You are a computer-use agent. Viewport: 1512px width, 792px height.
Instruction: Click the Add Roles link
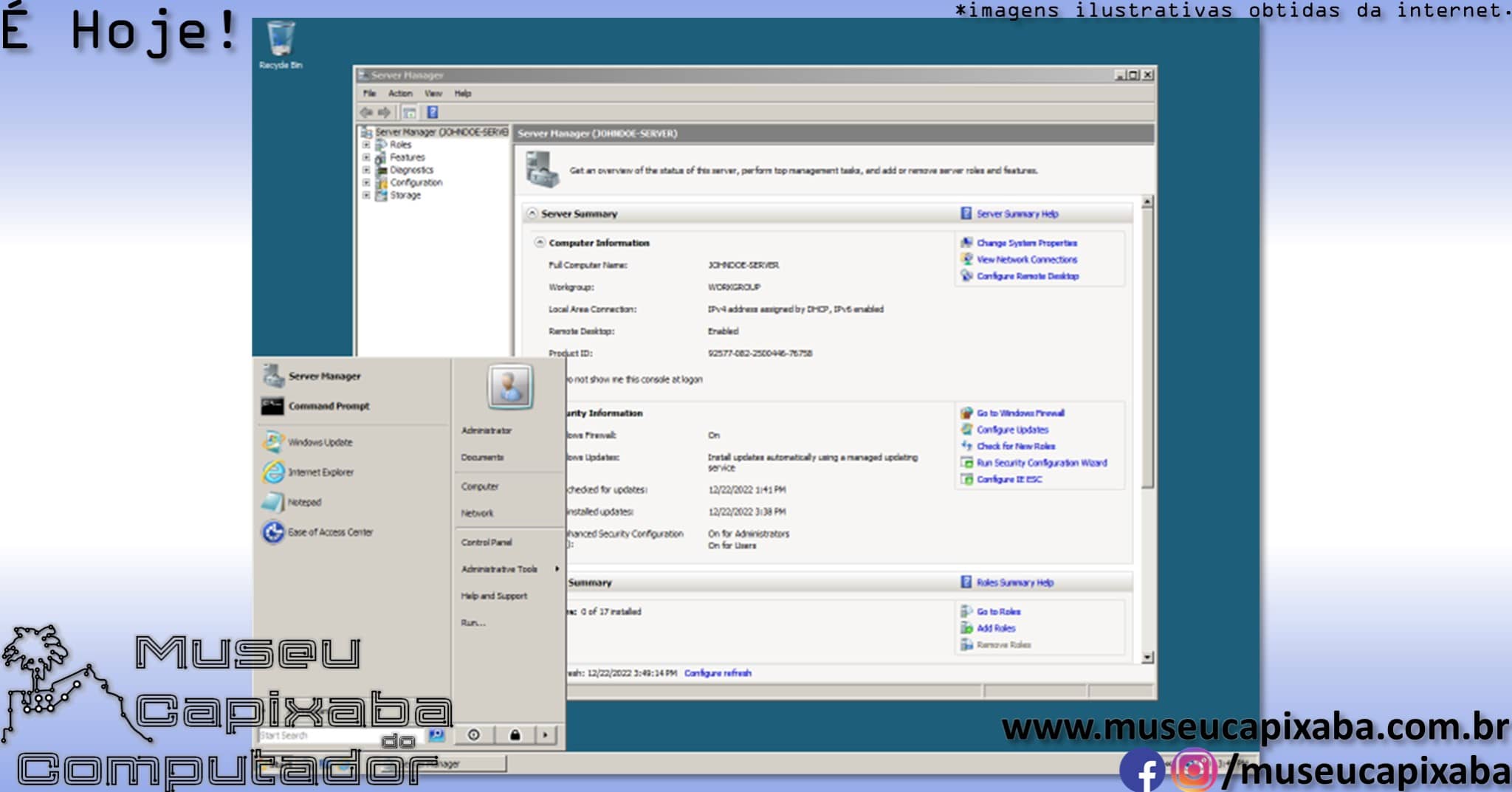(996, 628)
